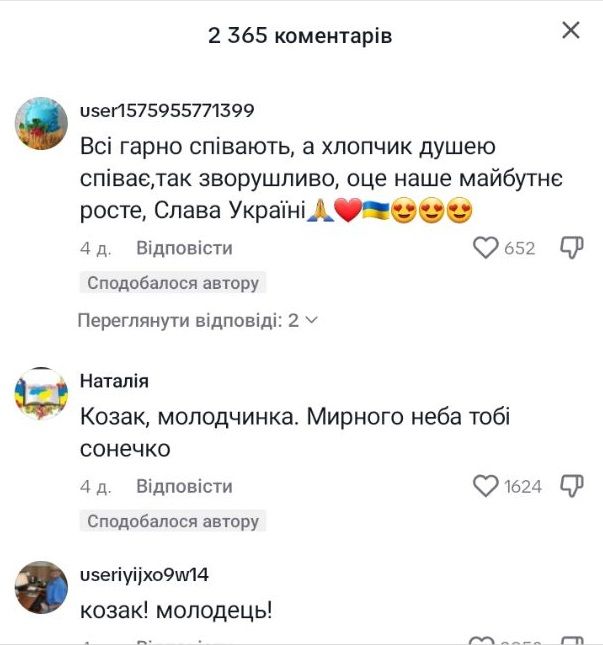Viewport: 603px width, 645px height.
Task: Open useriyijxo9w14's profile avatar
Action: [42, 587]
